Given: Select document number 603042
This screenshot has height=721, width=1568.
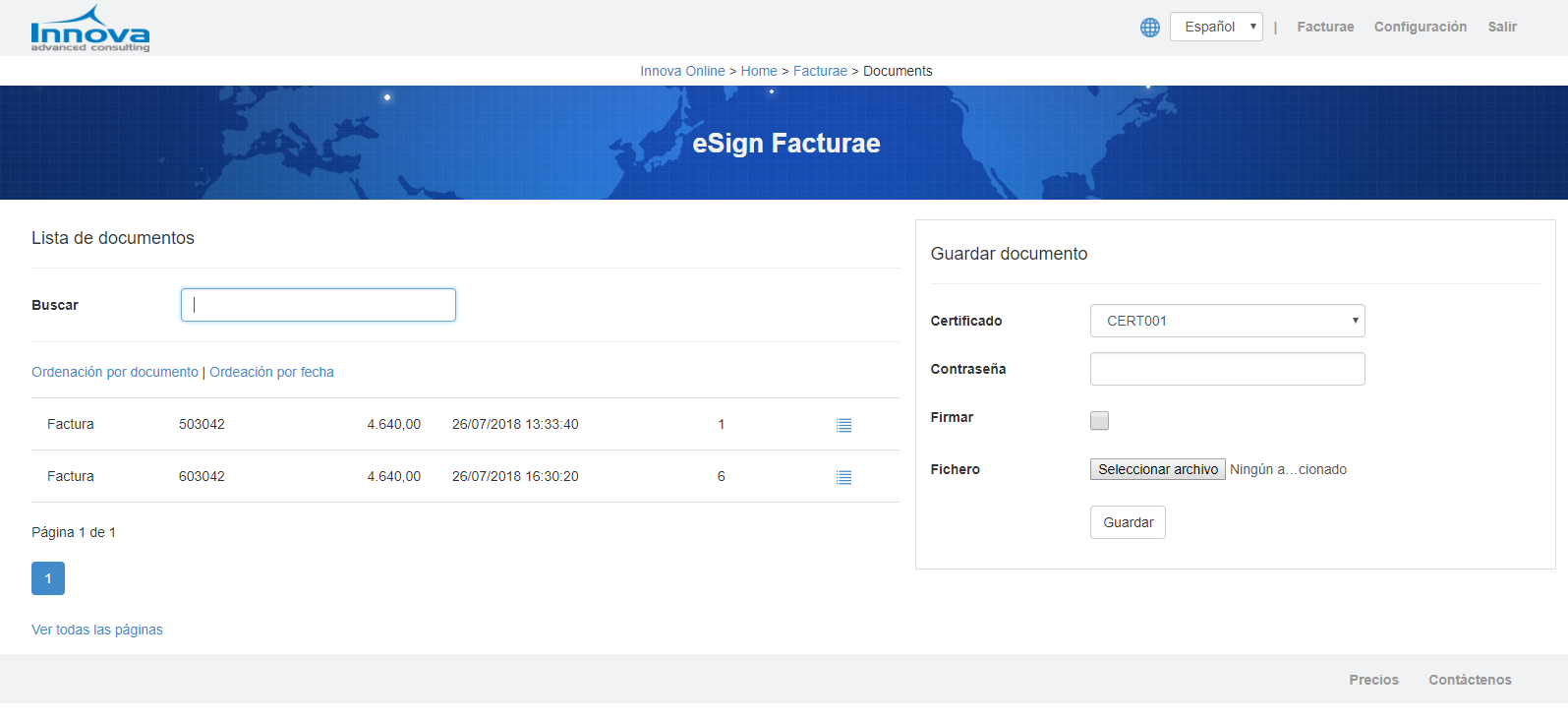Looking at the screenshot, I should [202, 476].
